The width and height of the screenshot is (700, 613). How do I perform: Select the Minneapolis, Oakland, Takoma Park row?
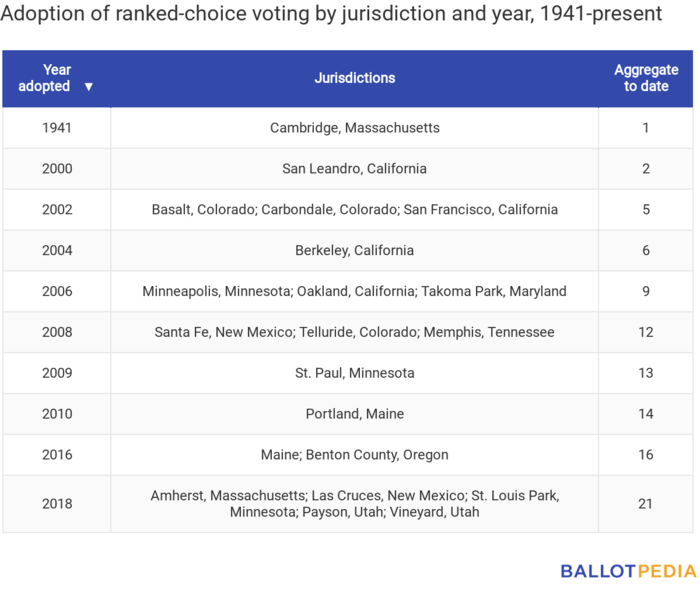(x=354, y=292)
